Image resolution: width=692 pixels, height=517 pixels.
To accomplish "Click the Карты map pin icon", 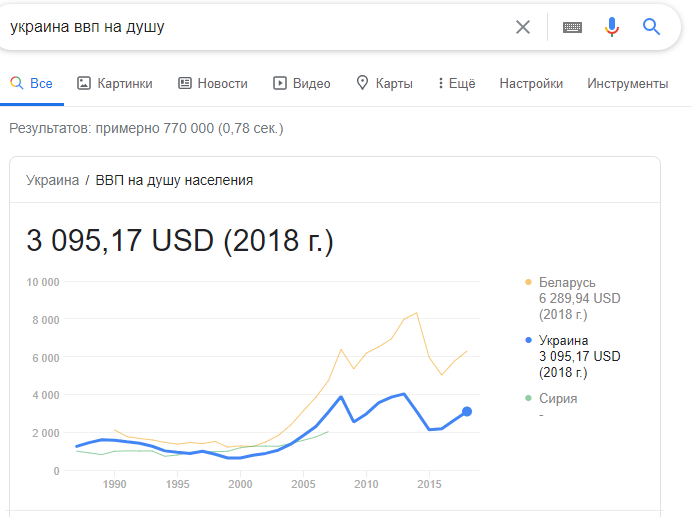I will [x=362, y=84].
